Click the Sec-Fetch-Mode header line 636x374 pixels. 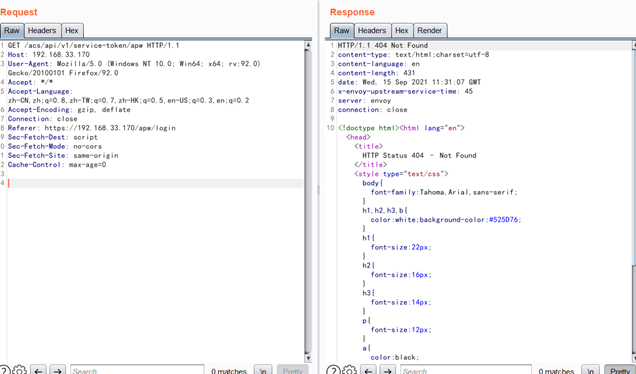[x=55, y=146]
